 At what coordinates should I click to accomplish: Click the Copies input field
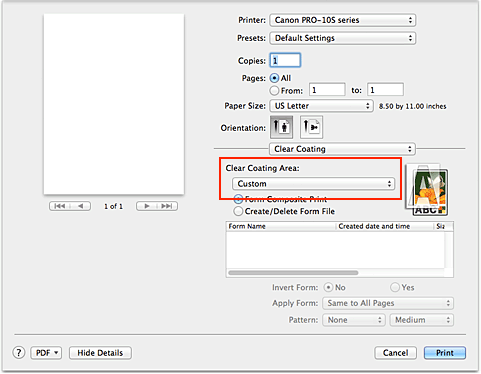point(285,60)
